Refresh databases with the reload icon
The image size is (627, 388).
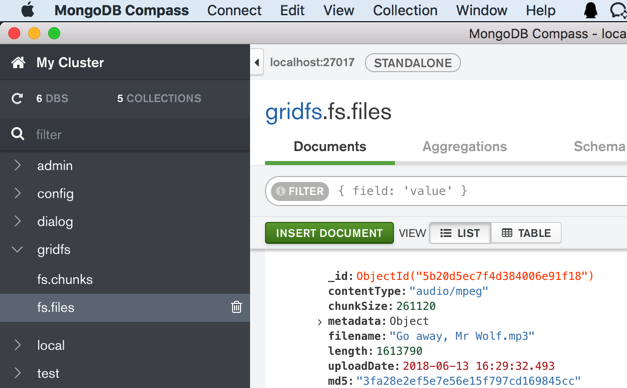17,98
